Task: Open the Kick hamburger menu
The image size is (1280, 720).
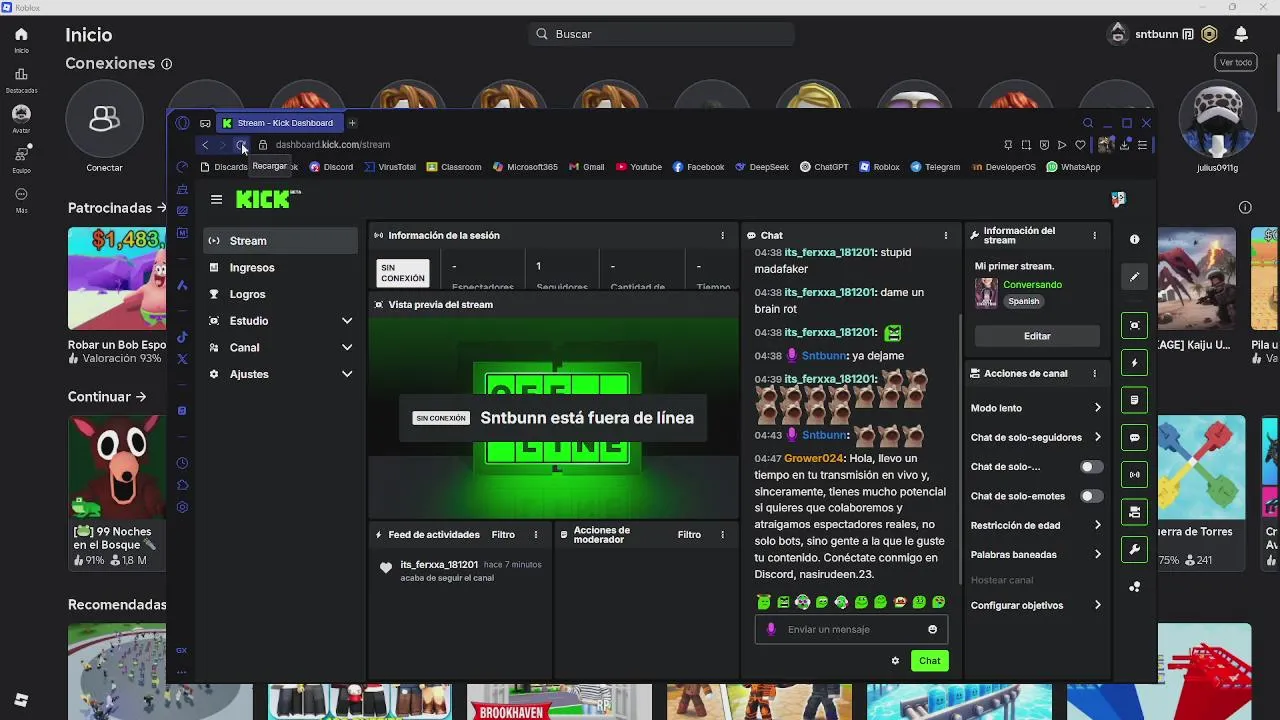Action: click(x=216, y=199)
